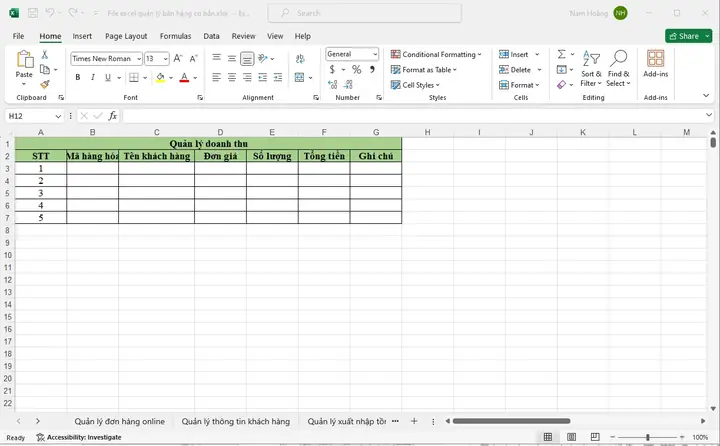Click Format cells button
Viewport: 720px width, 446px height.
tap(519, 85)
